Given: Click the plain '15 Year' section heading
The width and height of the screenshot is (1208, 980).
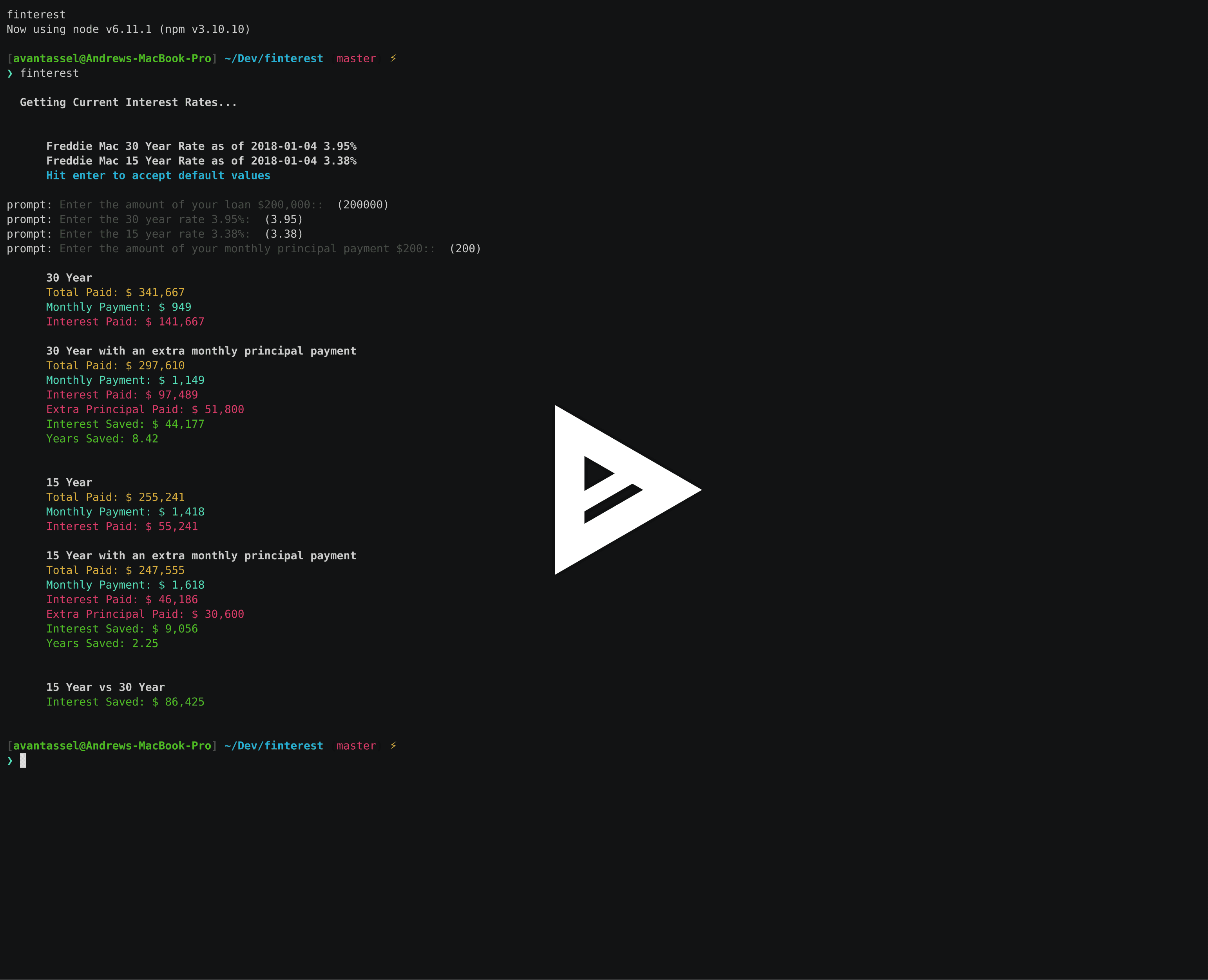Looking at the screenshot, I should pos(69,483).
